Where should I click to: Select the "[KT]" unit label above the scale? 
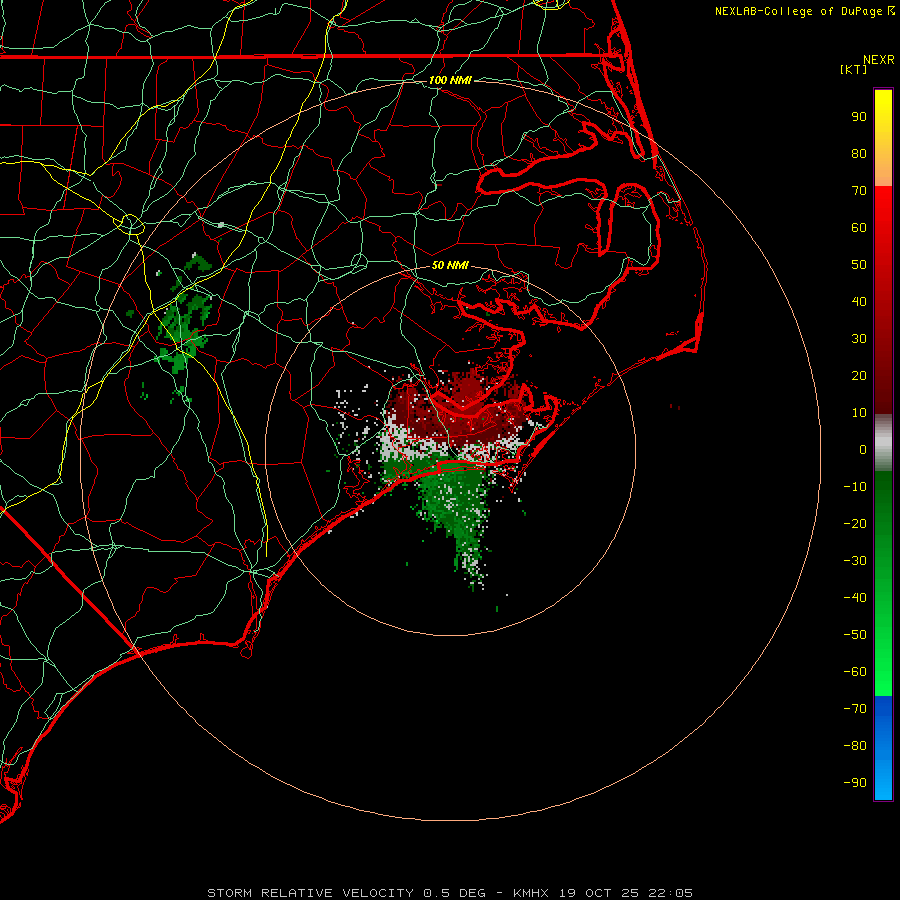coord(854,69)
